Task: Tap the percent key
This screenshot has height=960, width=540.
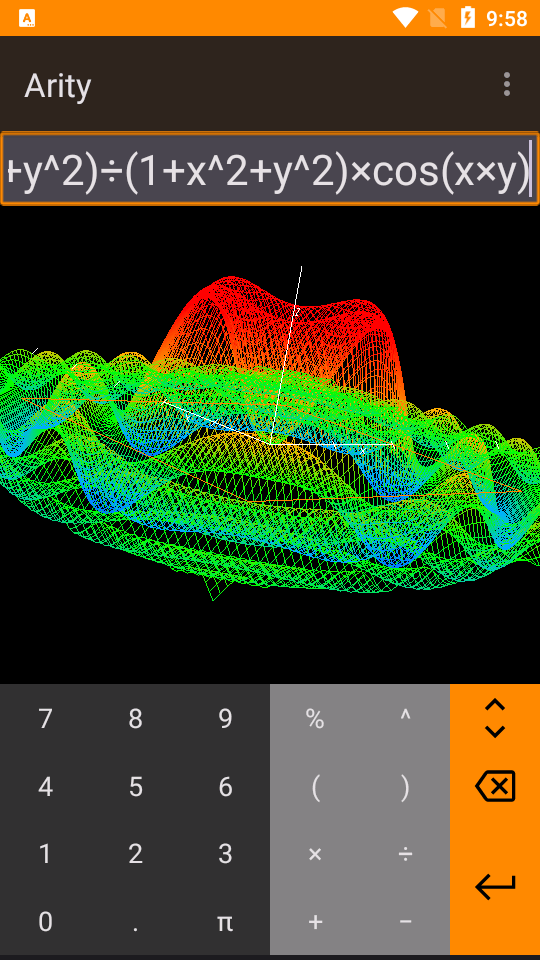Action: click(315, 718)
